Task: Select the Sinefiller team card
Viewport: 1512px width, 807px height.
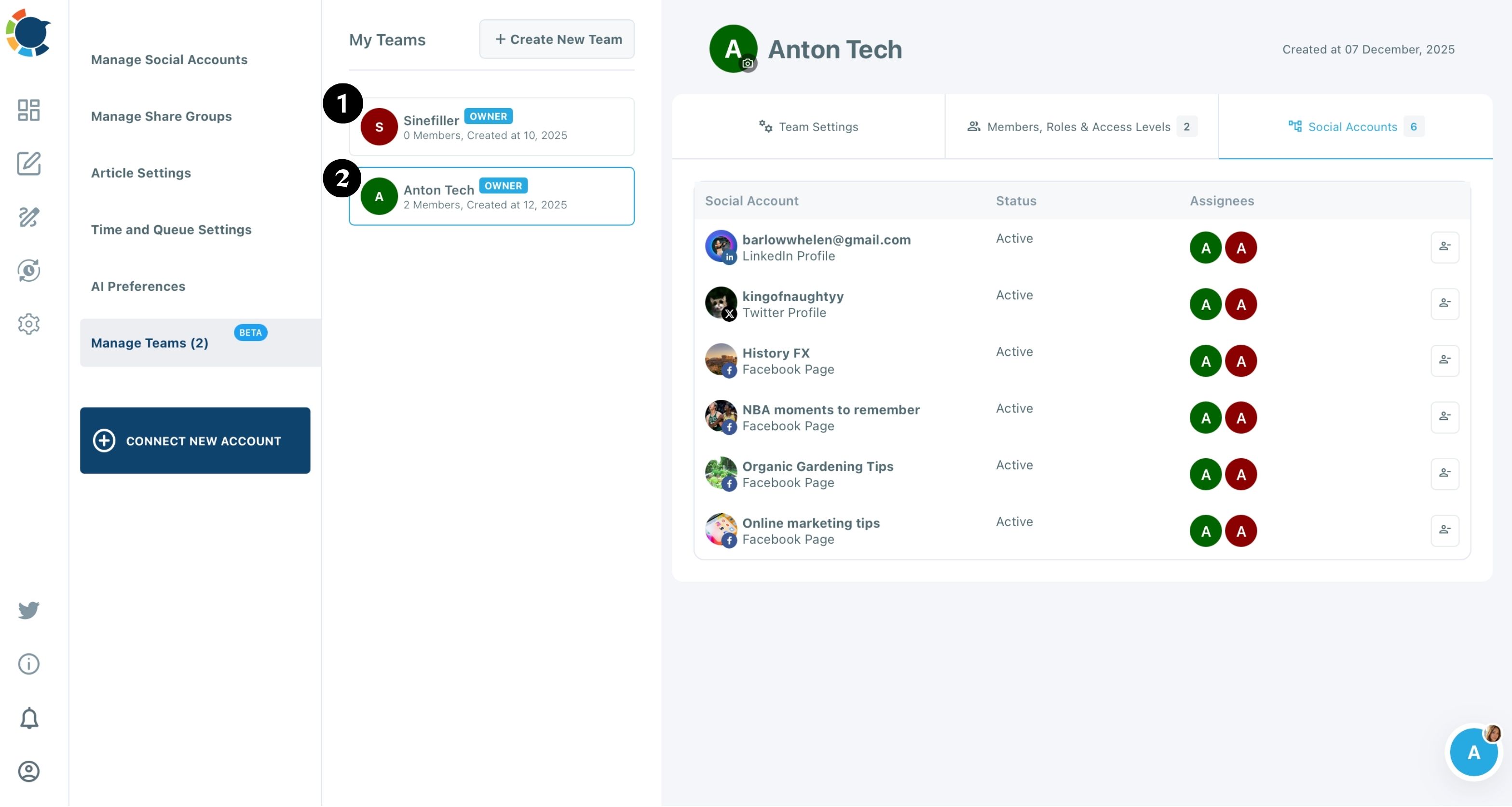Action: click(491, 126)
